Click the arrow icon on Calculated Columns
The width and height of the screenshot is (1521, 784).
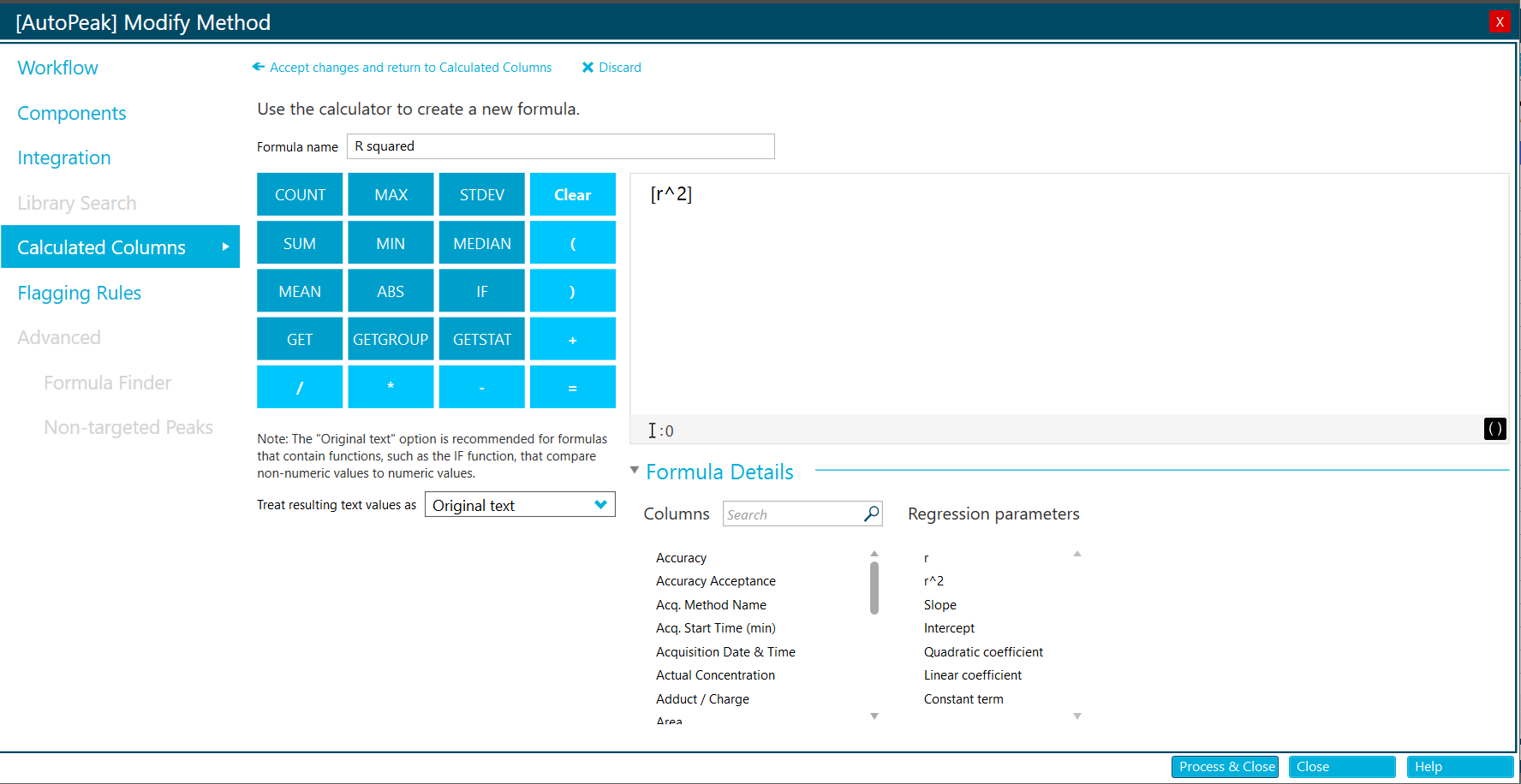point(225,246)
